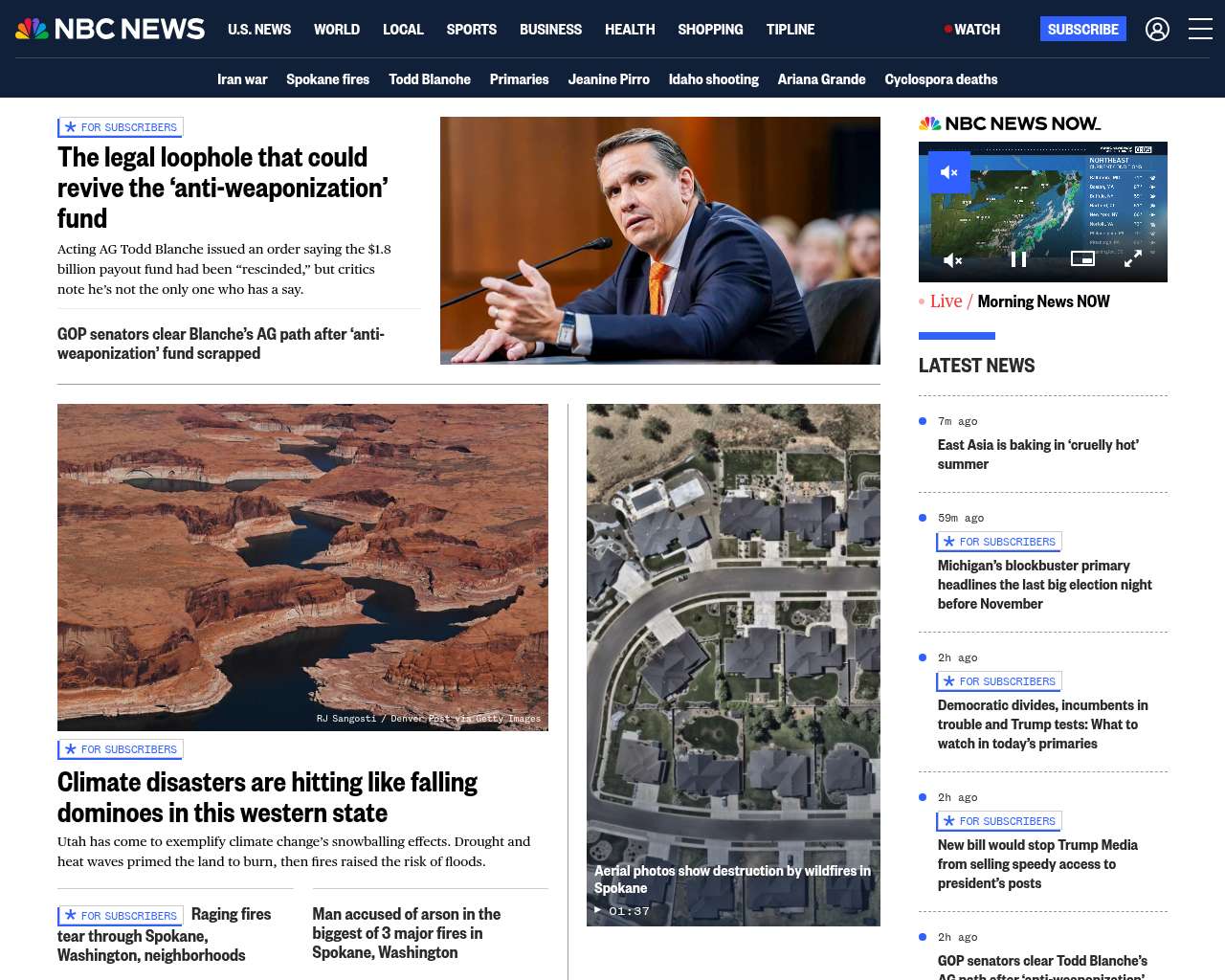
Task: Open the LOCAL news menu item
Action: (403, 30)
